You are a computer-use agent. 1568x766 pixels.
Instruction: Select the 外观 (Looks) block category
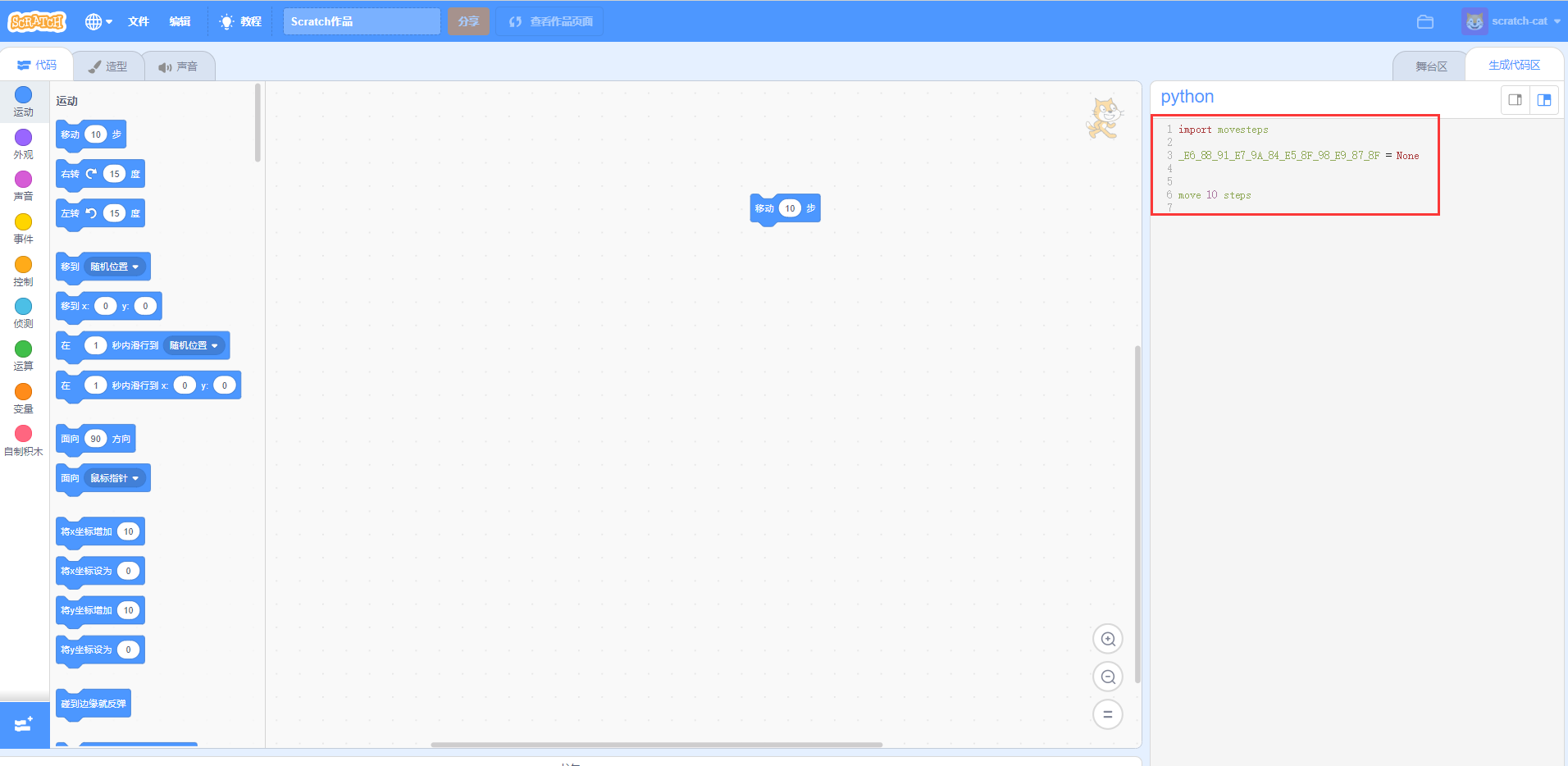coord(23,144)
